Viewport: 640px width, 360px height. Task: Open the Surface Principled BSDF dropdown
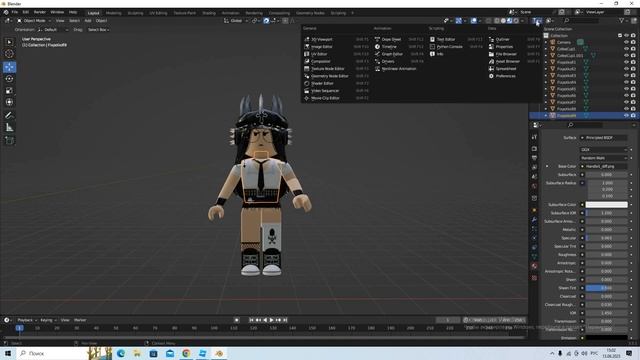[603, 138]
